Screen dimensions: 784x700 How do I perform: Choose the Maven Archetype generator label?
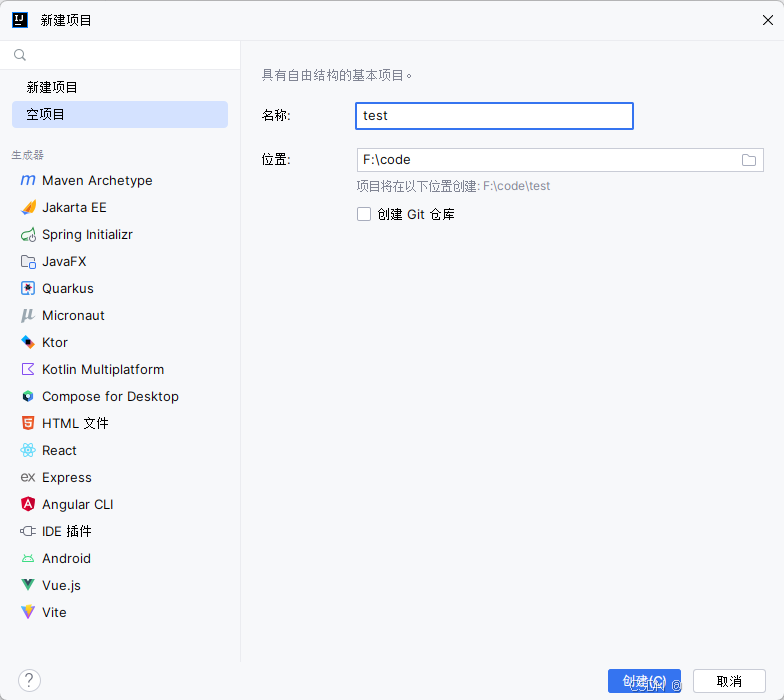point(98,180)
